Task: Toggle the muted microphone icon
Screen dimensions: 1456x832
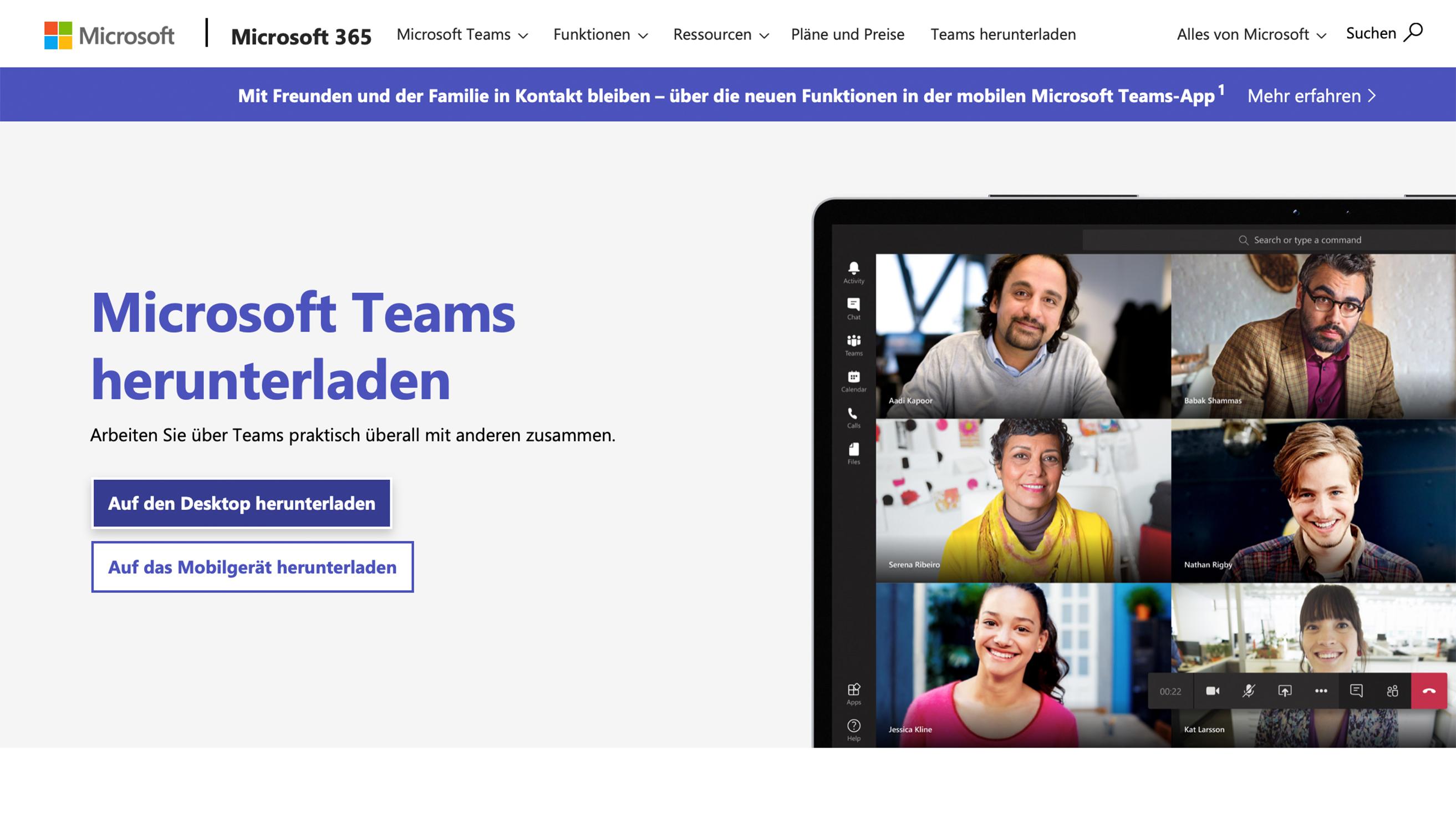Action: 1249,691
